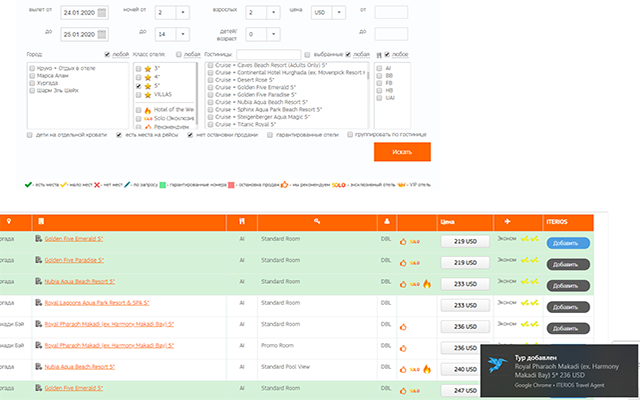Click the Цена column header
This screenshot has width=640, height=400.
click(465, 222)
